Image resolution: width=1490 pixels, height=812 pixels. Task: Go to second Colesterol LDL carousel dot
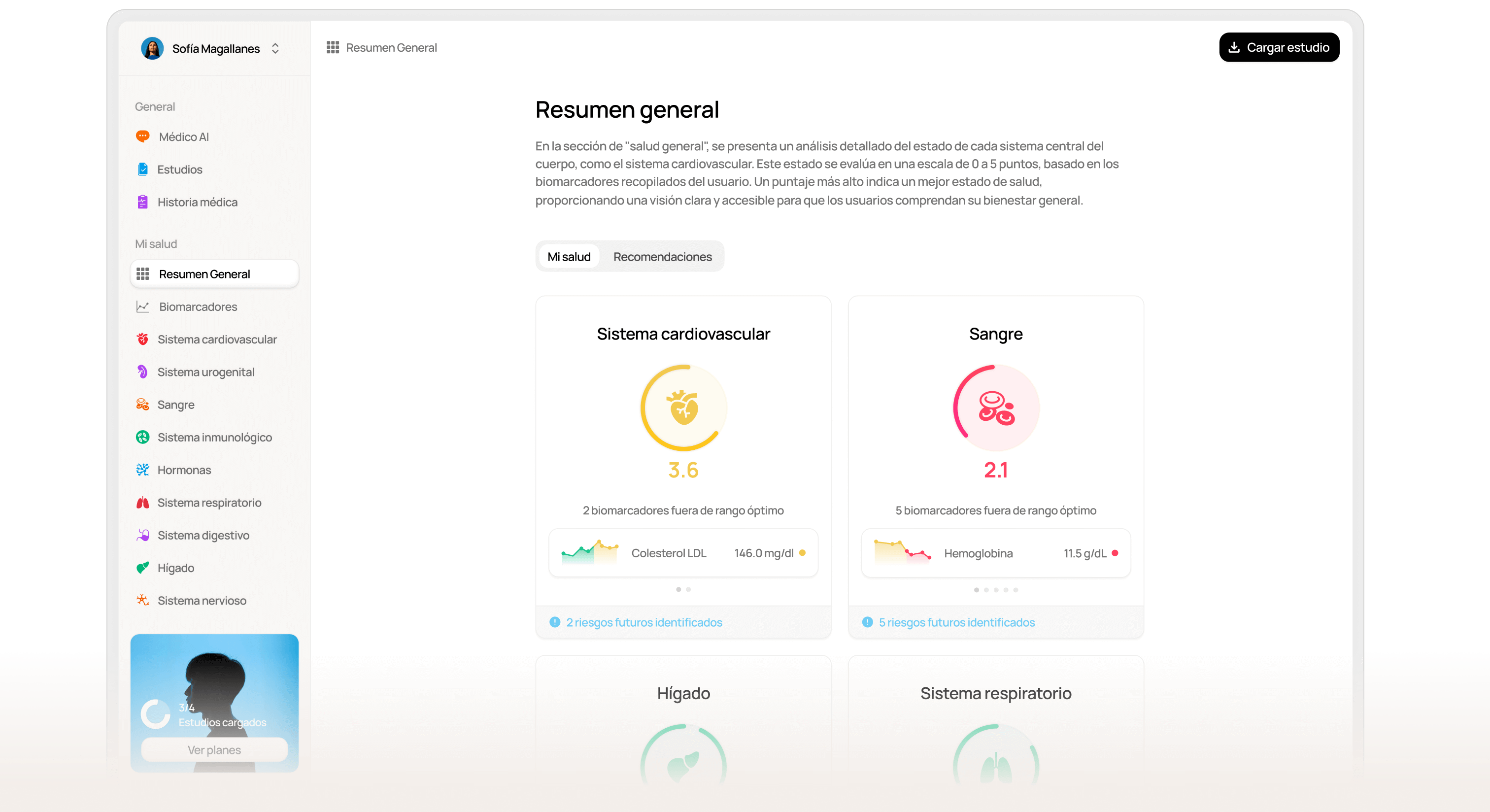pos(688,589)
